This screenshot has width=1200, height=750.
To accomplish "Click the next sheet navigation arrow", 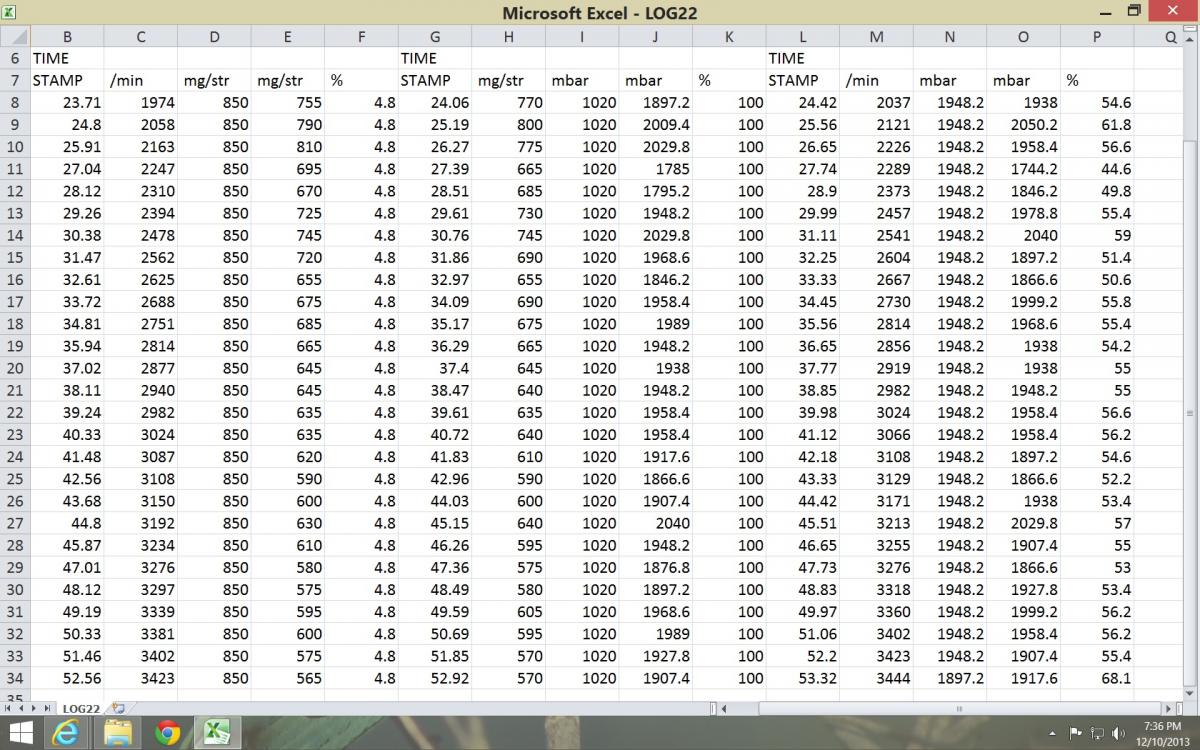I will point(32,708).
